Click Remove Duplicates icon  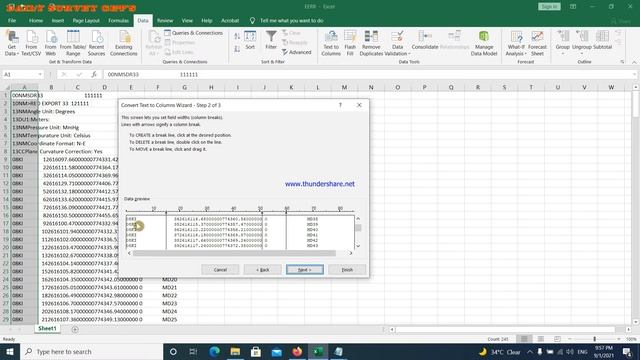point(371,42)
